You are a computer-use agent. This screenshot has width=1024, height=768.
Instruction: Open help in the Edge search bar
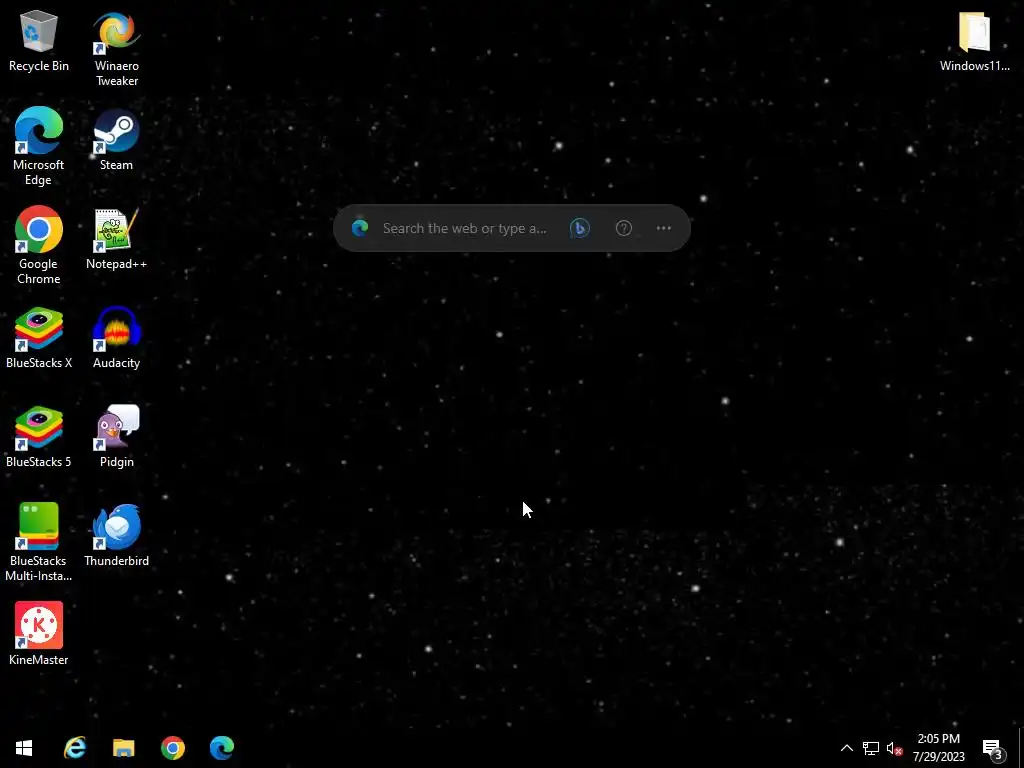[x=624, y=228]
